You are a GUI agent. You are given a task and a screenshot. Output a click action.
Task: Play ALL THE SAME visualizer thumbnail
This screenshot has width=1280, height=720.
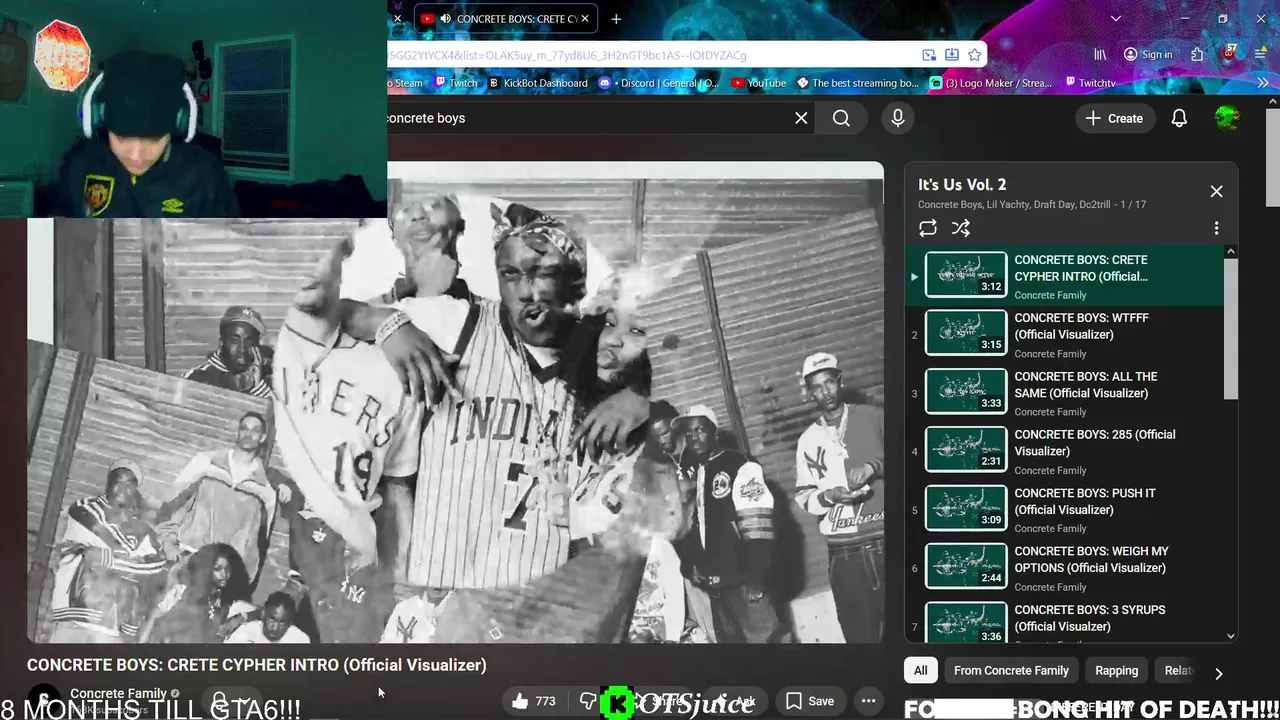[x=966, y=392]
